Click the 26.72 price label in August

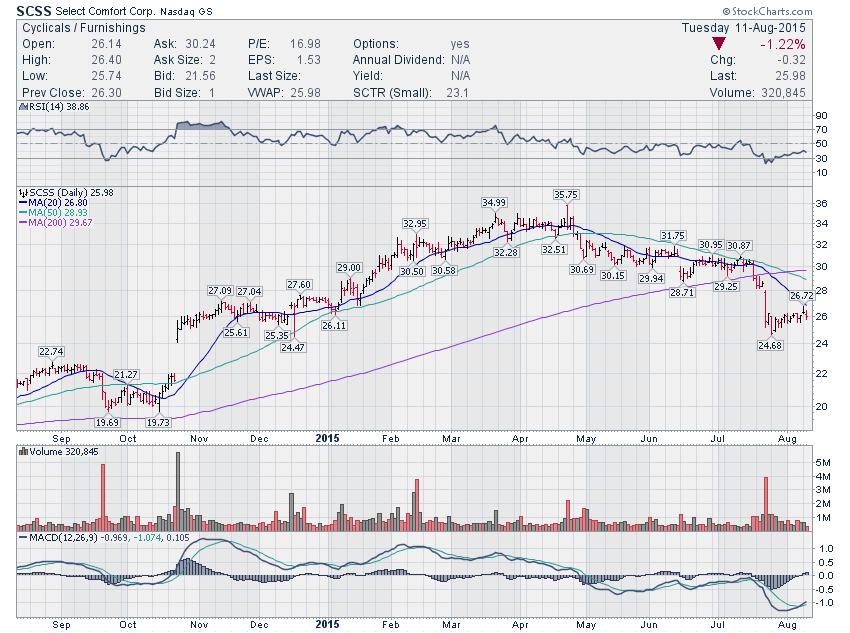801,295
